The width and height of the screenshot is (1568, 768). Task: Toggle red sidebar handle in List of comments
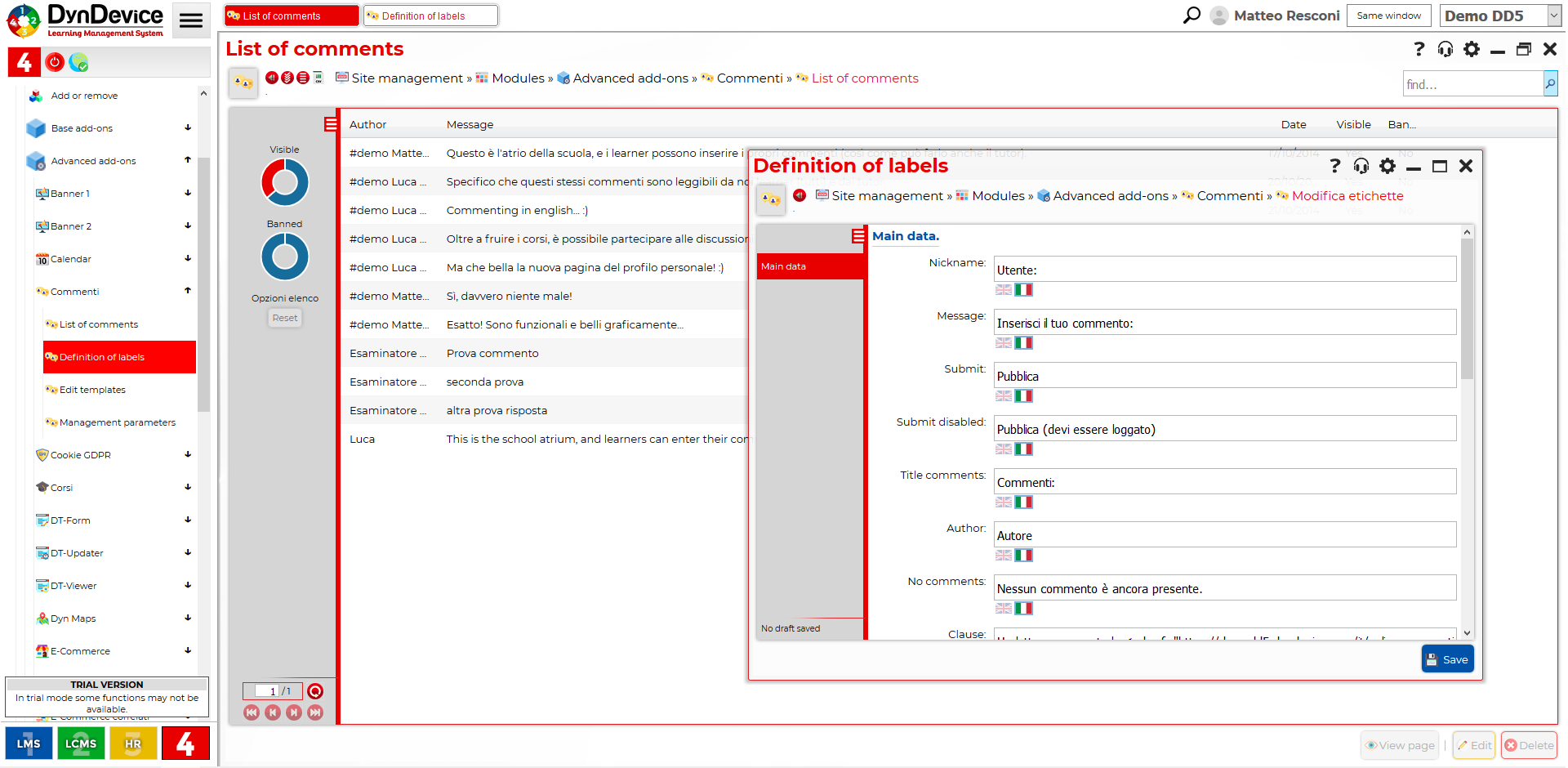tap(331, 124)
